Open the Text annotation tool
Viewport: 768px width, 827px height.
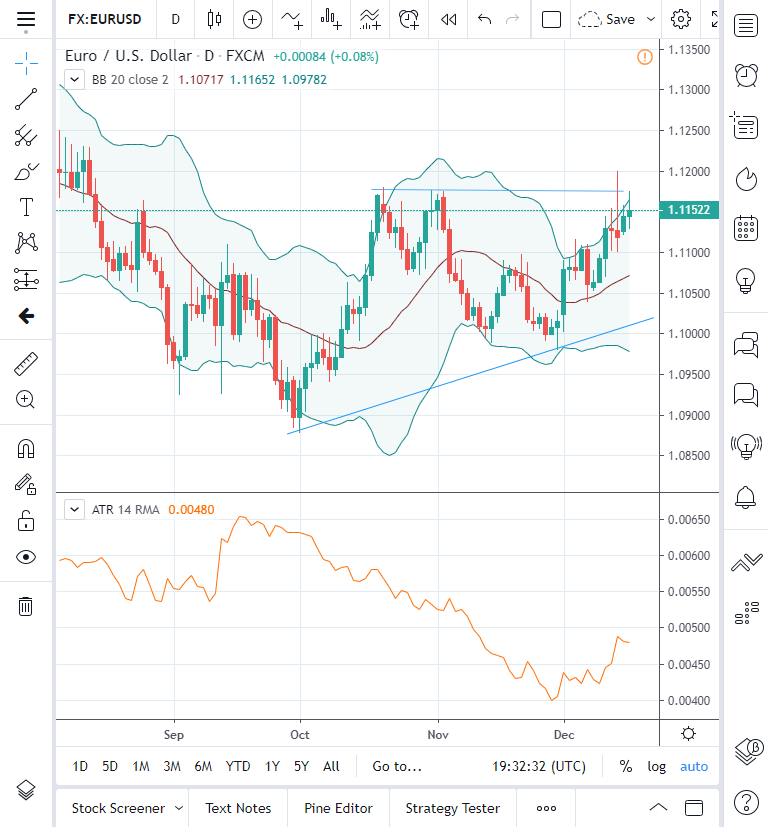click(24, 206)
